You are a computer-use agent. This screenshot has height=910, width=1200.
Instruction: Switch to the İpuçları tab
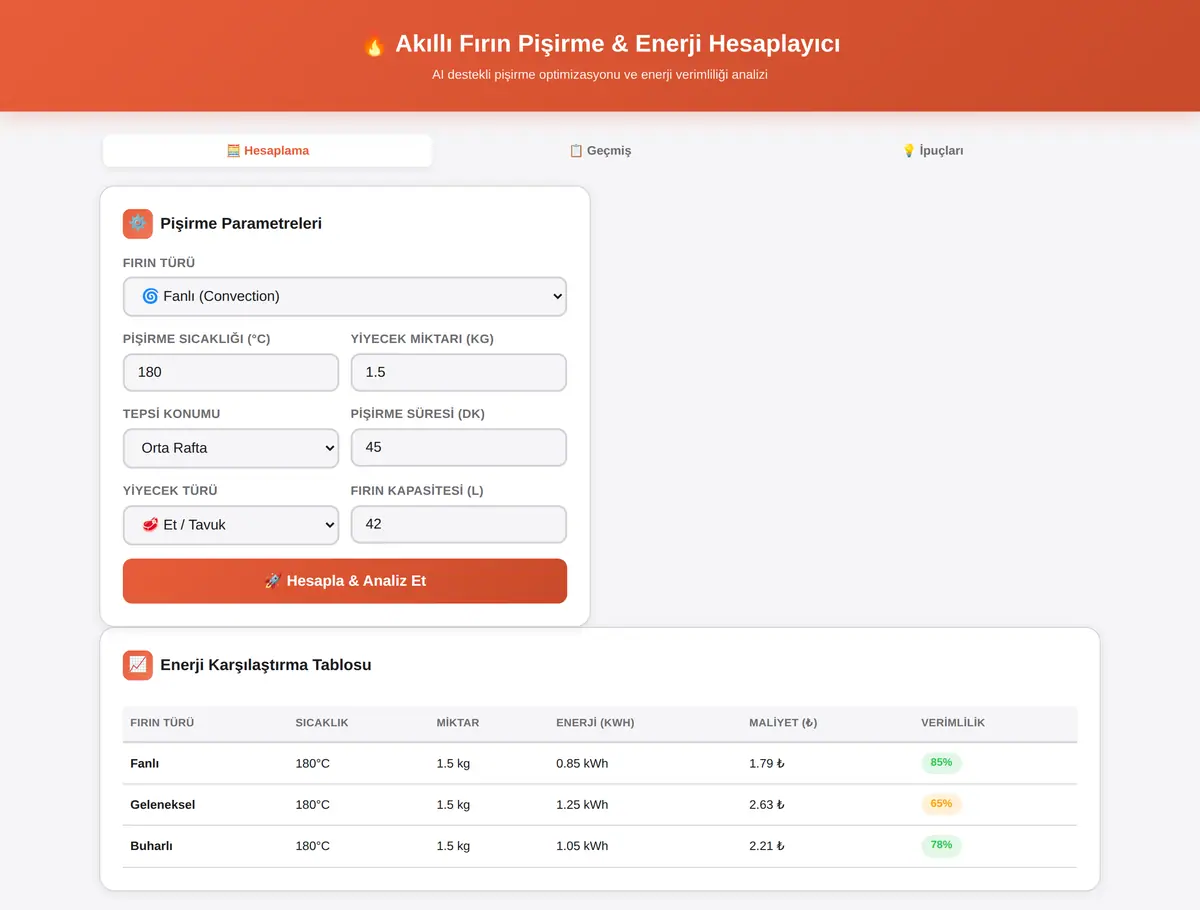(x=933, y=151)
